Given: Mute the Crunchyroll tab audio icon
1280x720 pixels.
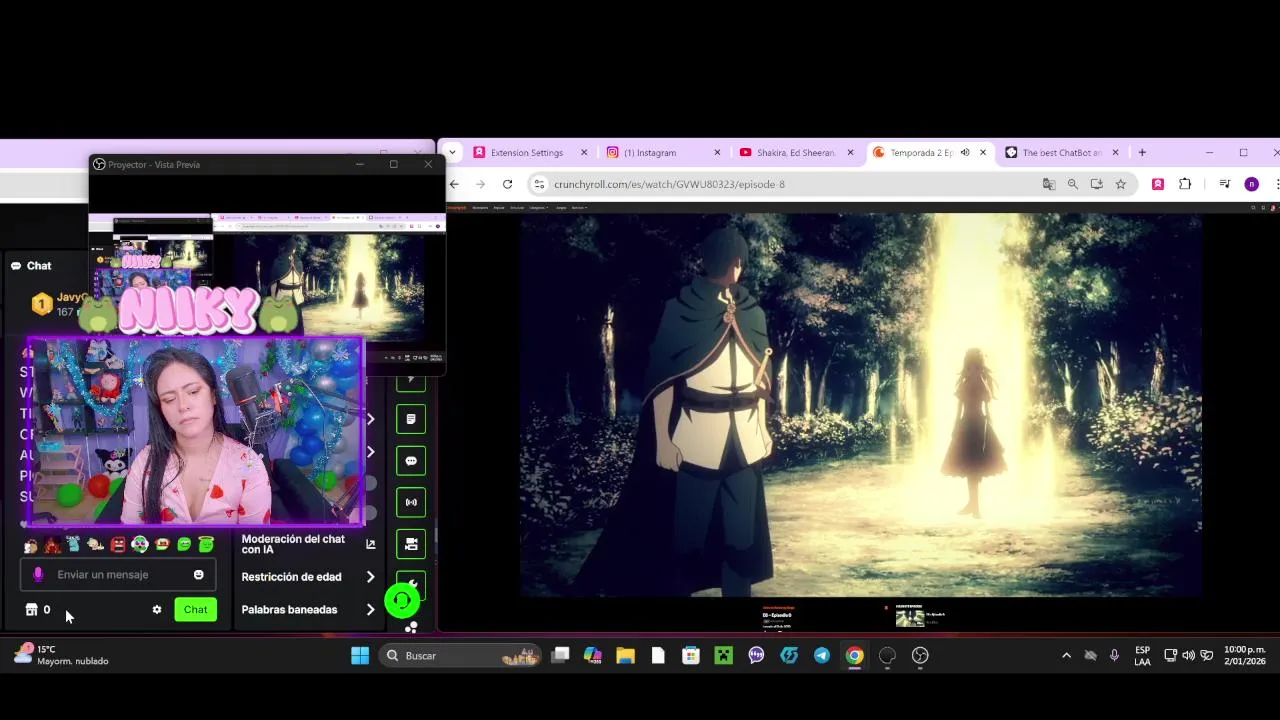Looking at the screenshot, I should (x=965, y=153).
